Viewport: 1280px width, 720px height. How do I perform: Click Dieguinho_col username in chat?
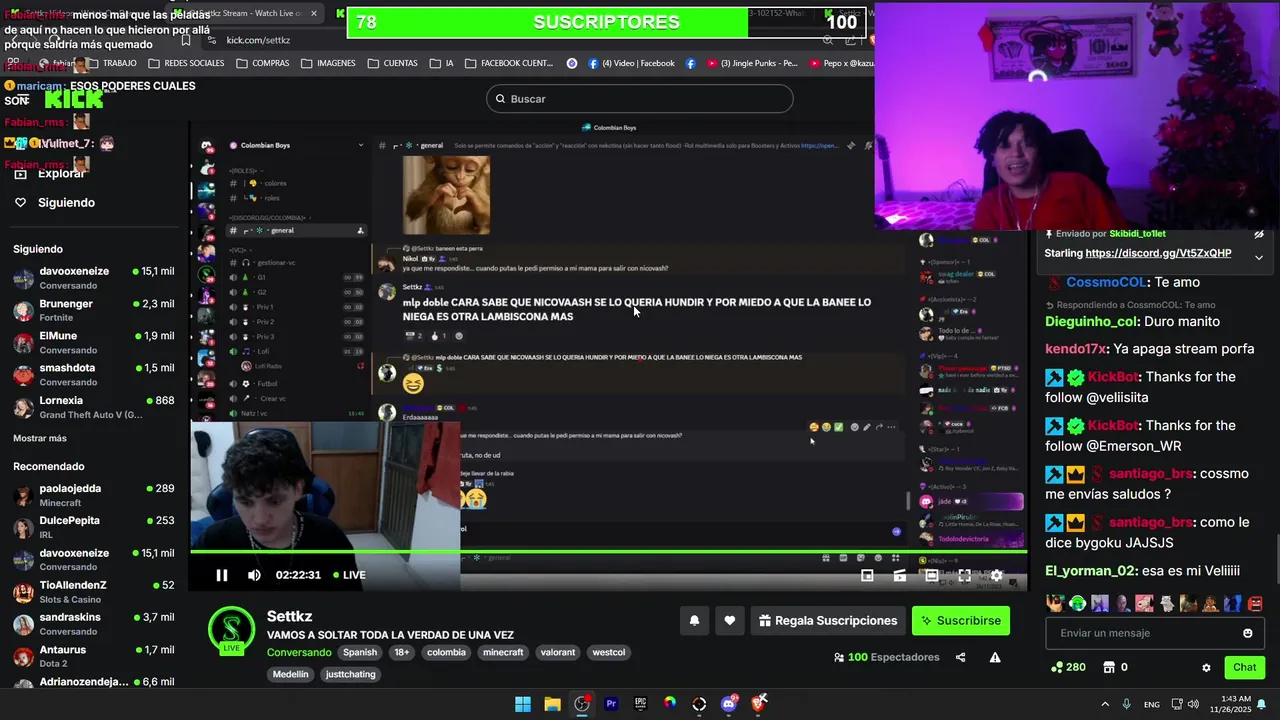pyautogui.click(x=1091, y=322)
